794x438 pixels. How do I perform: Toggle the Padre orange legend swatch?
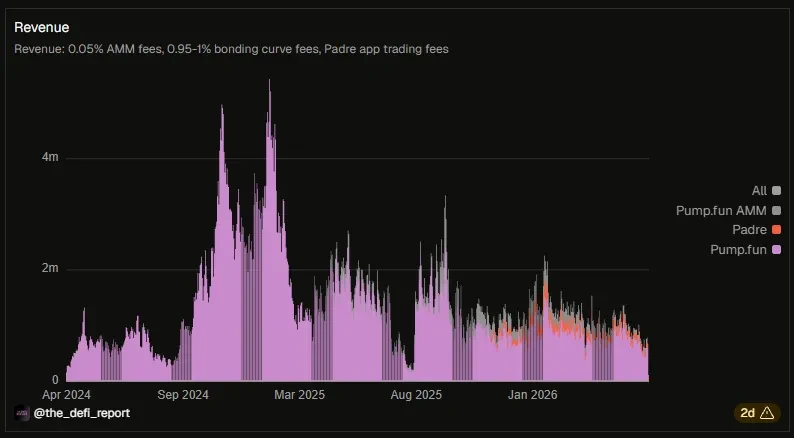coord(776,230)
